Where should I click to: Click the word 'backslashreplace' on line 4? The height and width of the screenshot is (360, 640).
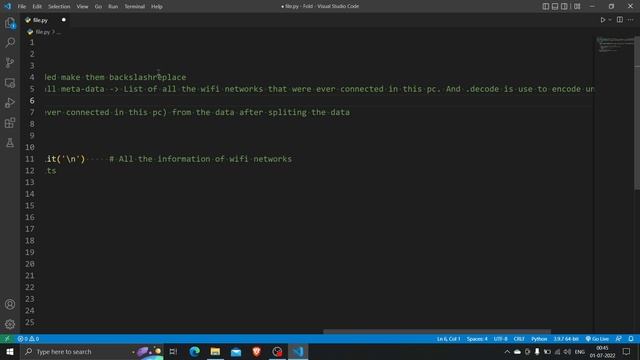coord(148,77)
